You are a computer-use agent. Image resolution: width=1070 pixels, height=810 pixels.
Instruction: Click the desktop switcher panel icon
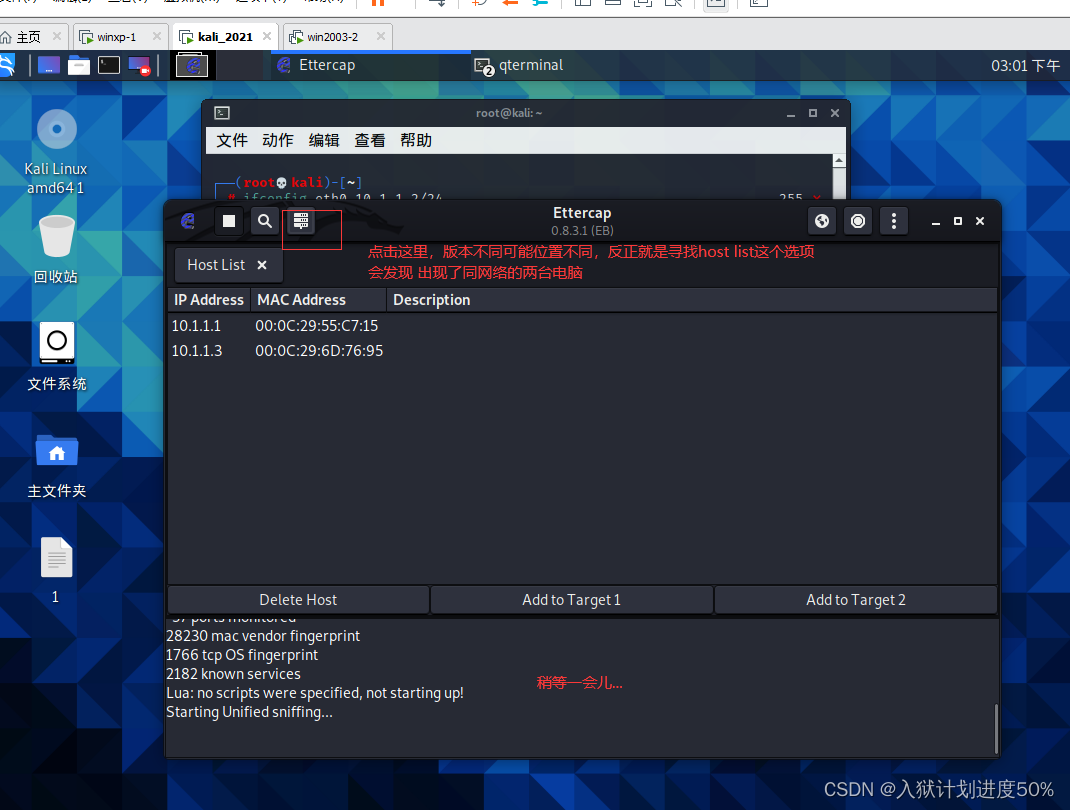(x=49, y=66)
